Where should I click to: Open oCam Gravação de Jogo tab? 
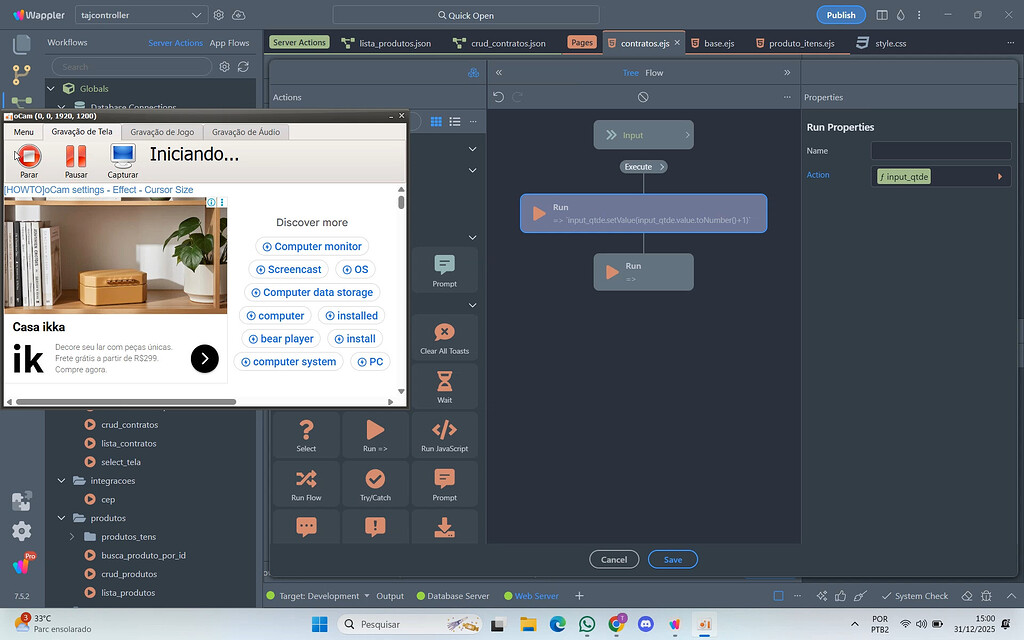click(x=162, y=132)
